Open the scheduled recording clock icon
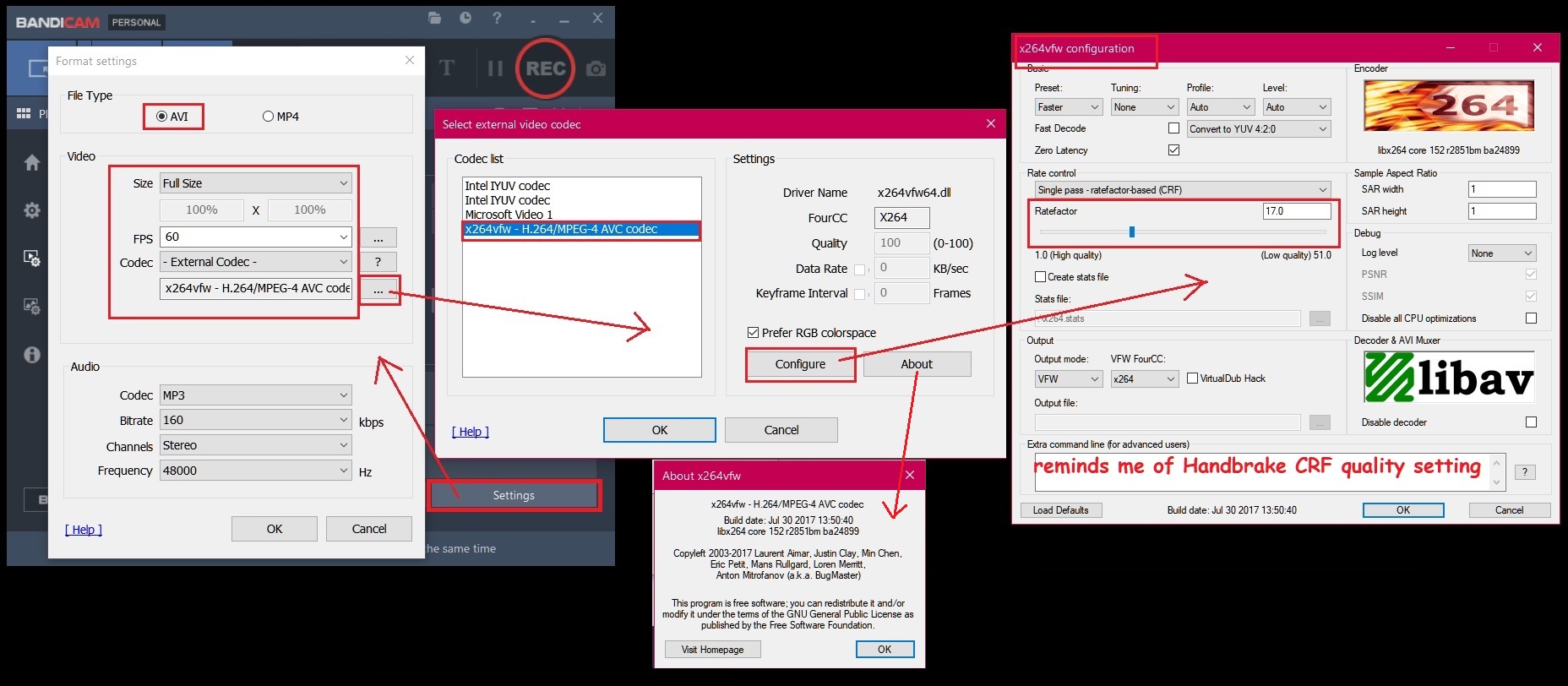 (465, 18)
